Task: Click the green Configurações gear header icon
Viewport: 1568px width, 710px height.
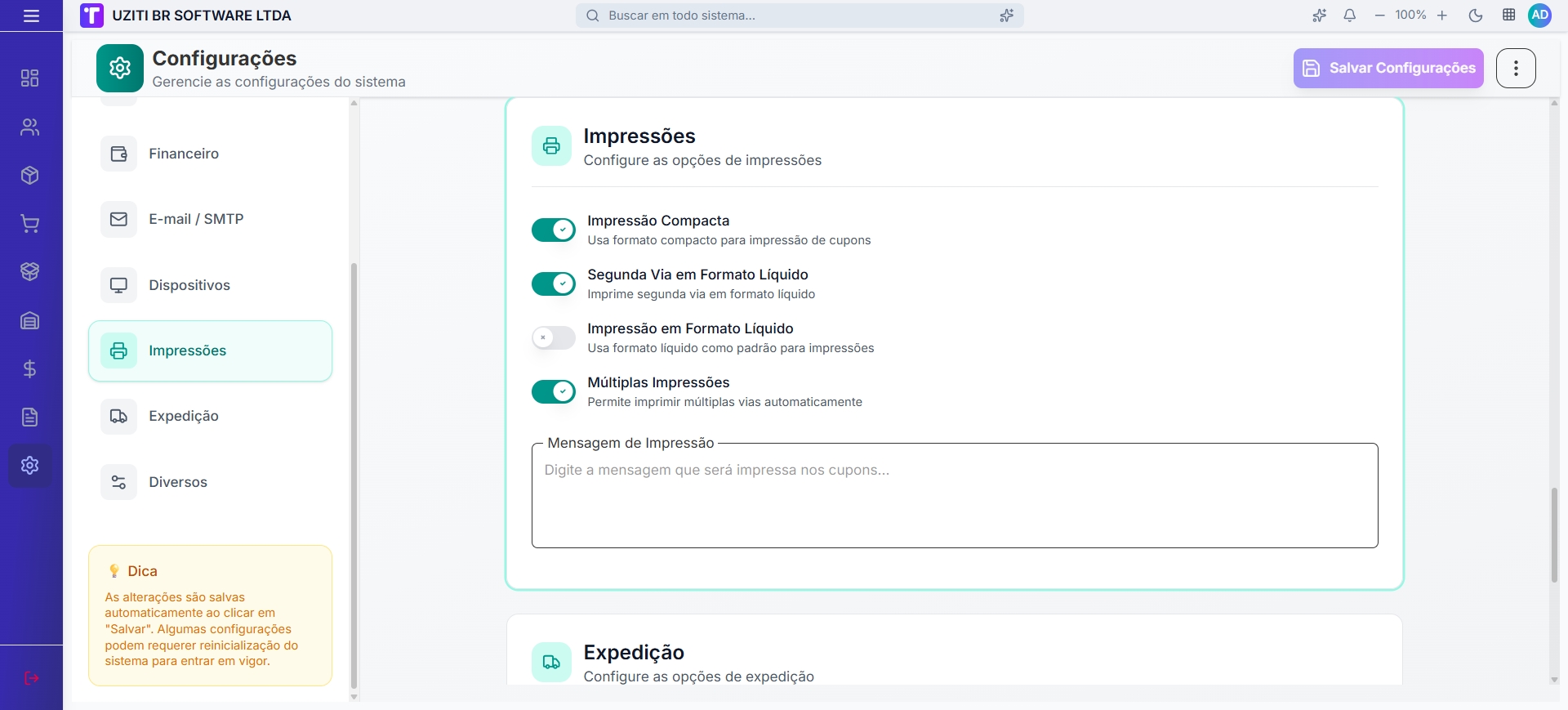Action: [120, 68]
